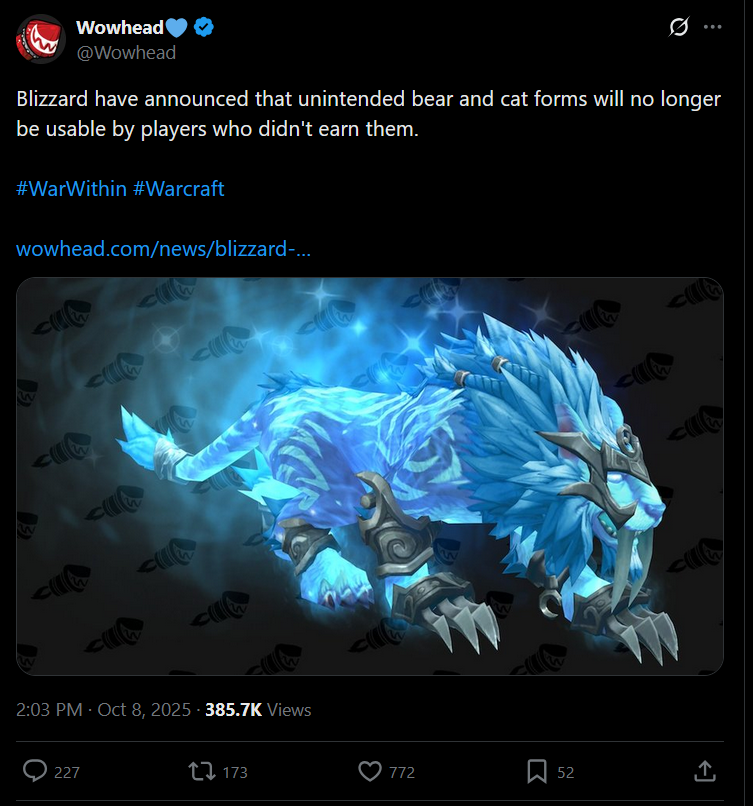View the 385.7K Views analytics
Image resolution: width=753 pixels, height=806 pixels.
click(258, 709)
